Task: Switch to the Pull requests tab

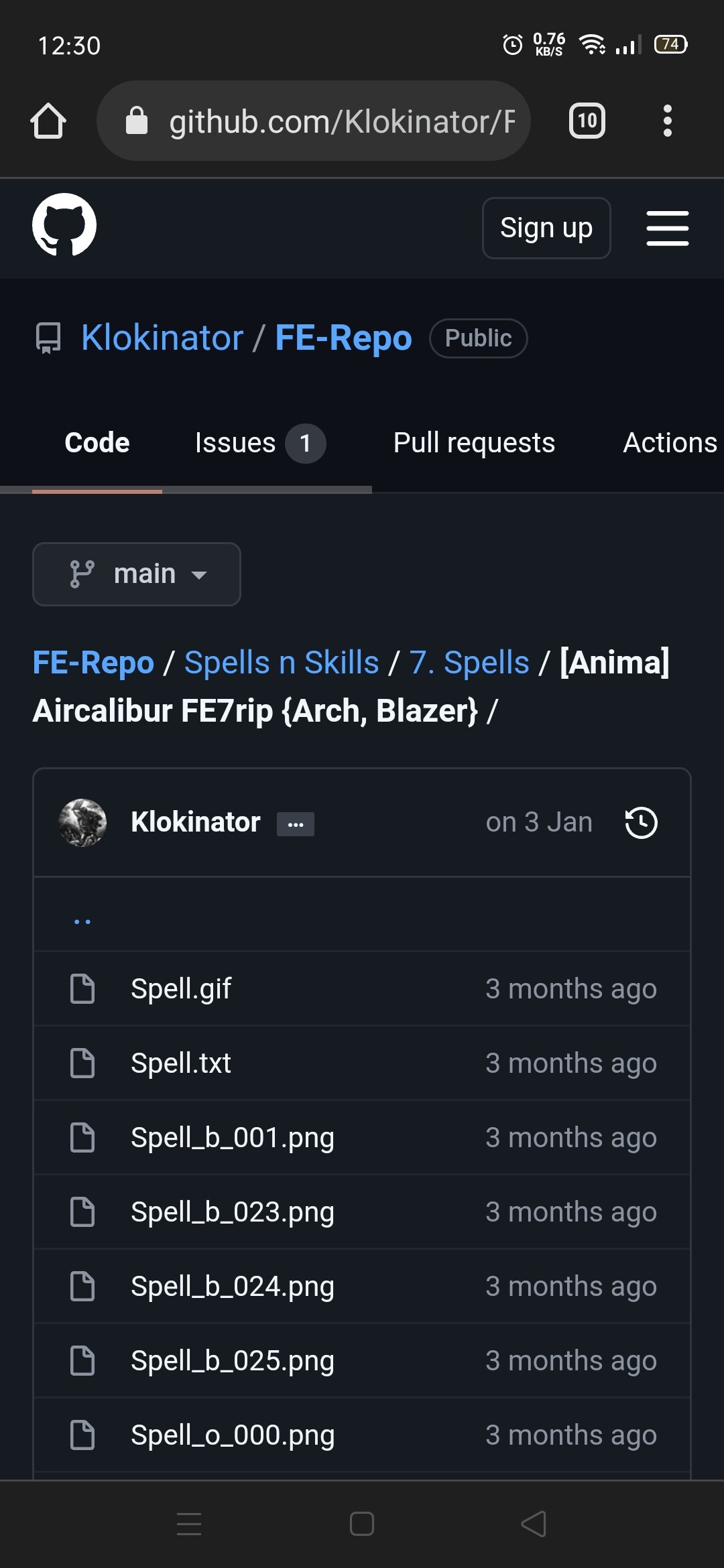Action: tap(474, 443)
